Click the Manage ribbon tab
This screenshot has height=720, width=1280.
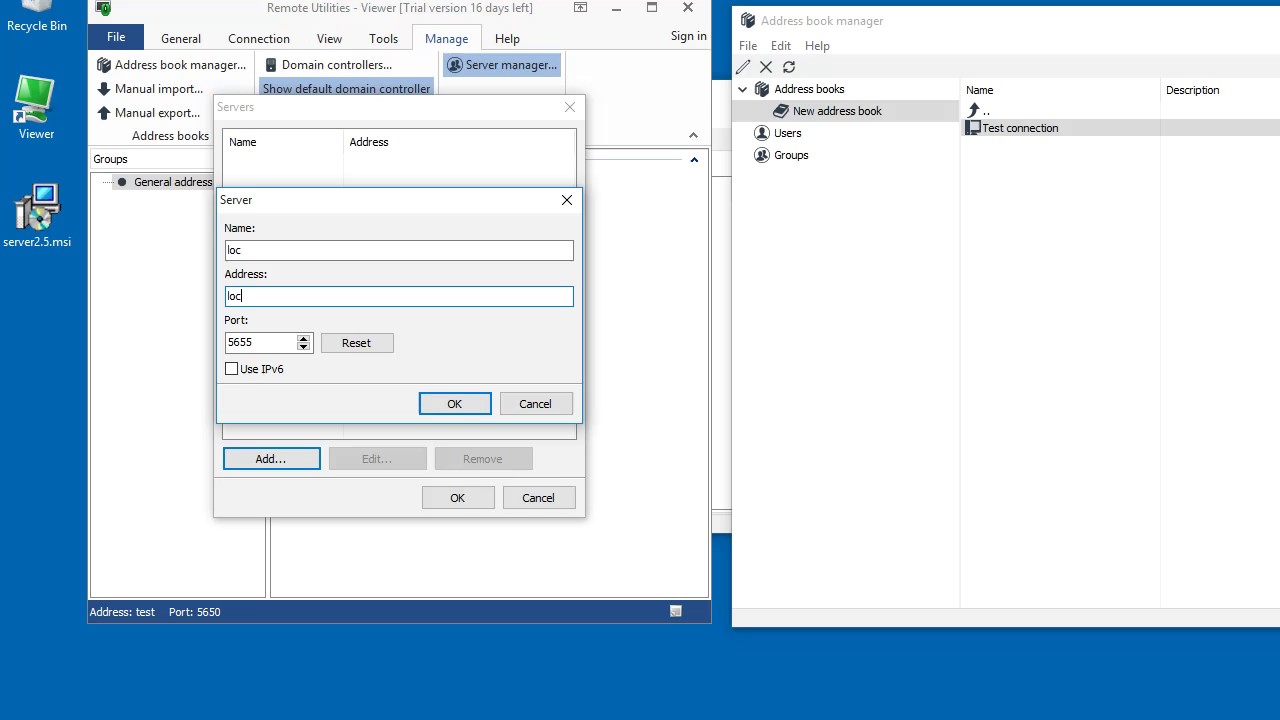point(446,38)
